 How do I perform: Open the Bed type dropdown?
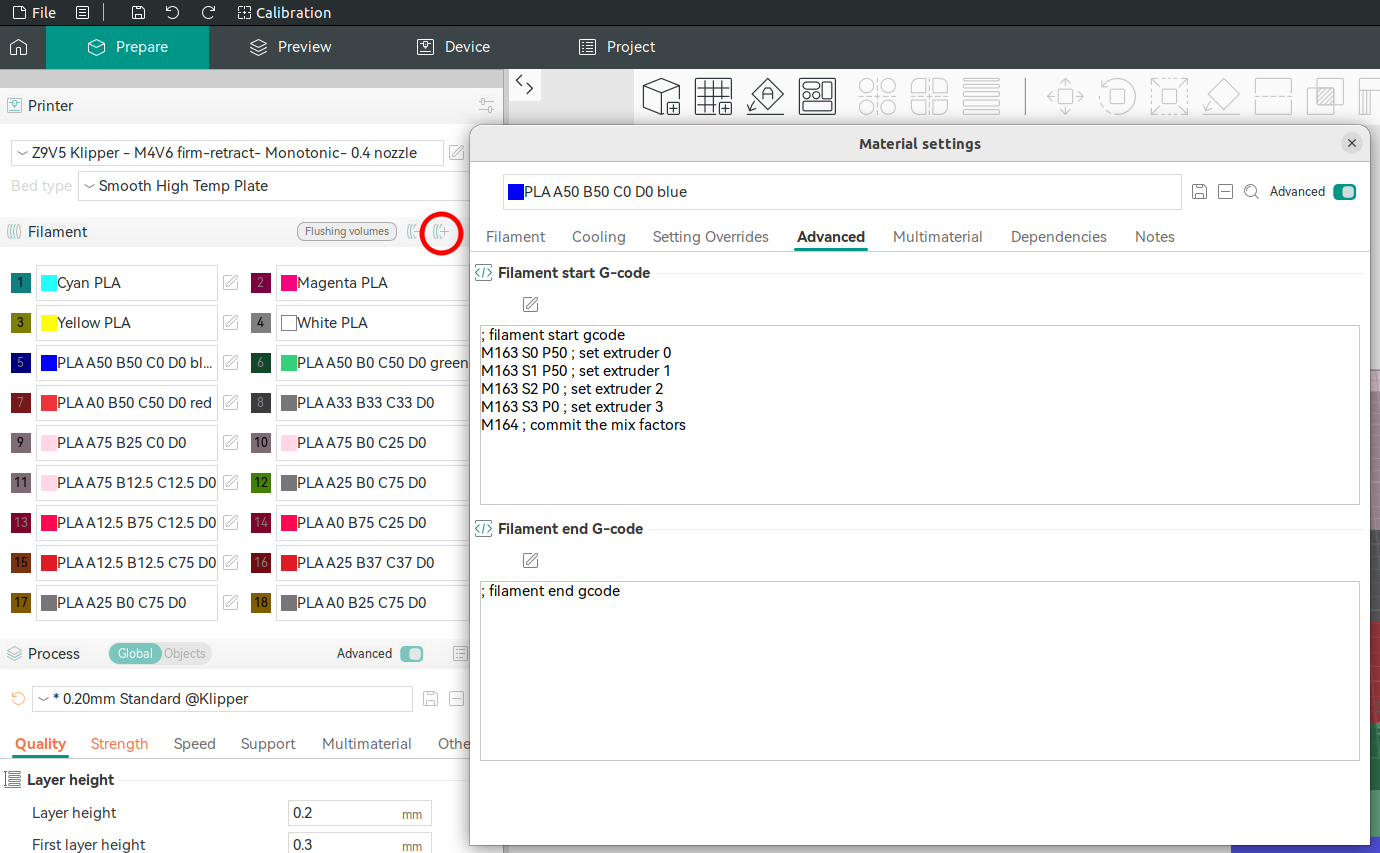pos(276,186)
